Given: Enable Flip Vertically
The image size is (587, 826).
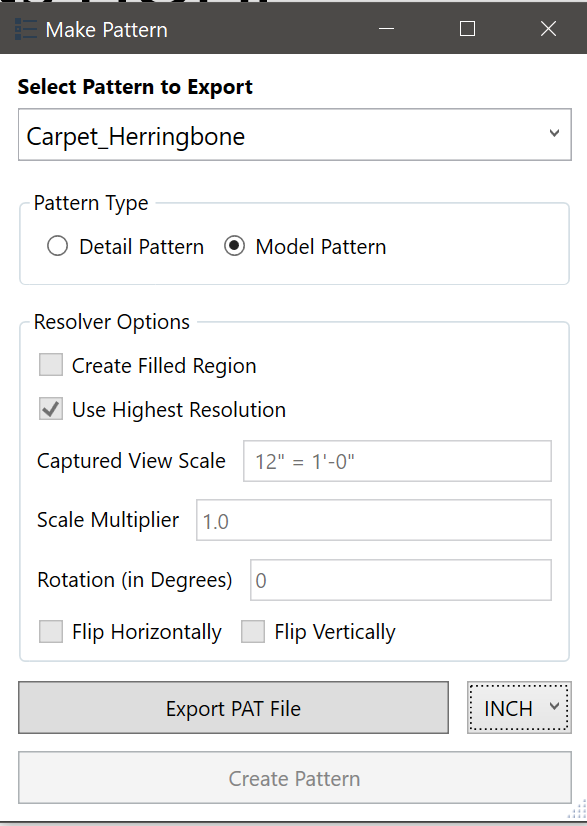Looking at the screenshot, I should point(252,632).
